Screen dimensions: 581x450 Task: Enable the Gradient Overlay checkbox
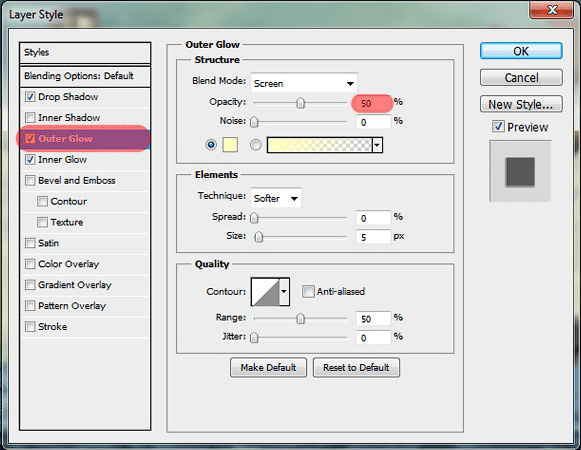click(30, 285)
